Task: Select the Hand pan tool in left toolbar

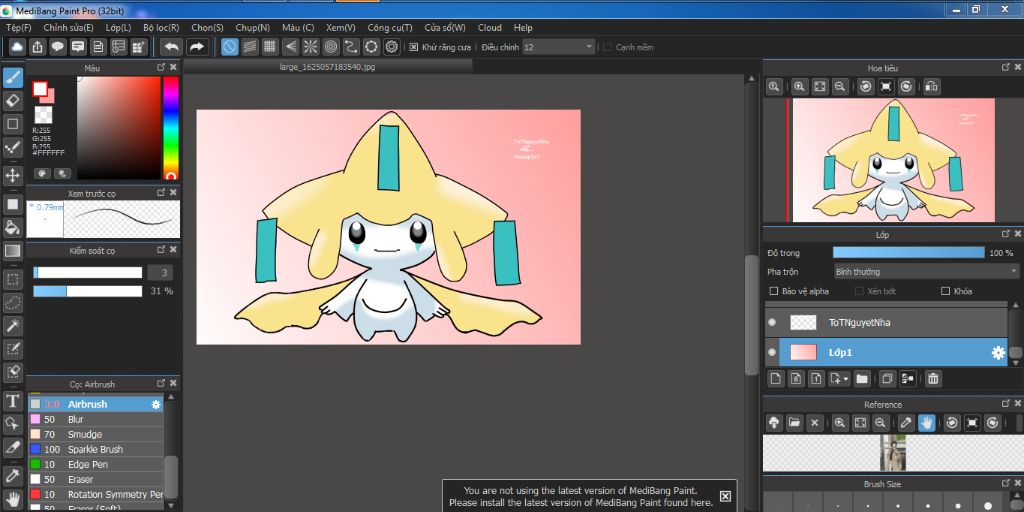Action: [x=12, y=500]
